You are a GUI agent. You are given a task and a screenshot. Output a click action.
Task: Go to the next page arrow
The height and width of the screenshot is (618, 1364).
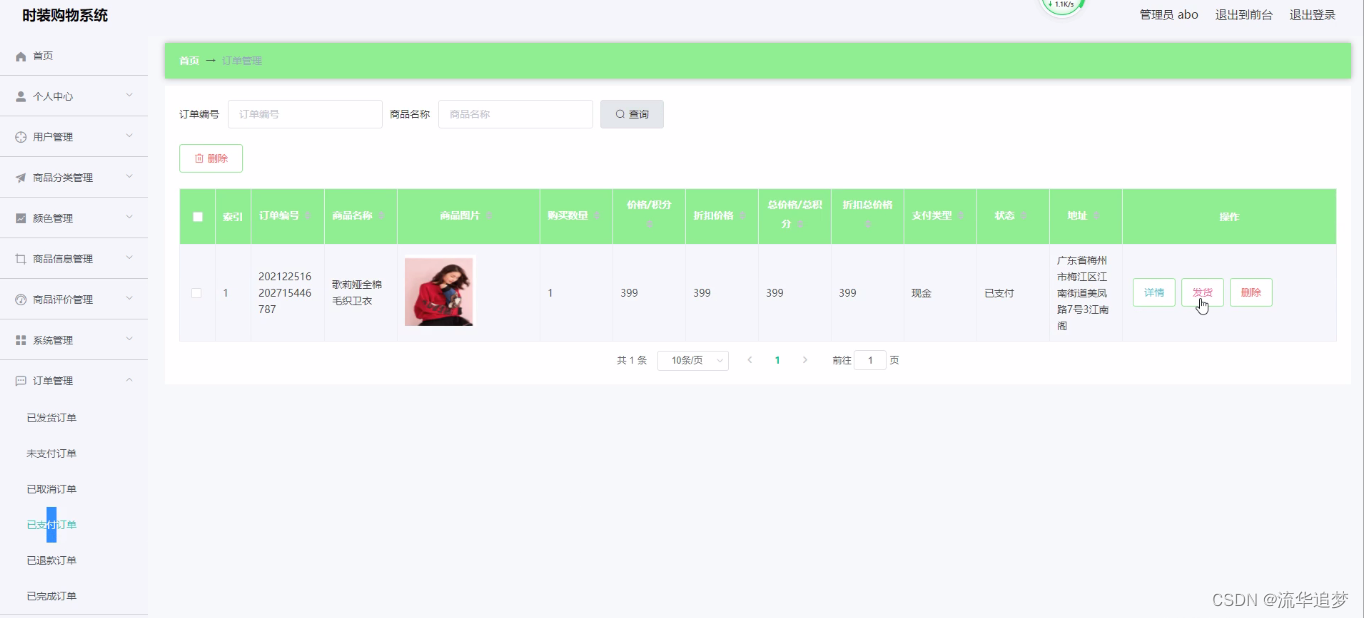tap(804, 360)
